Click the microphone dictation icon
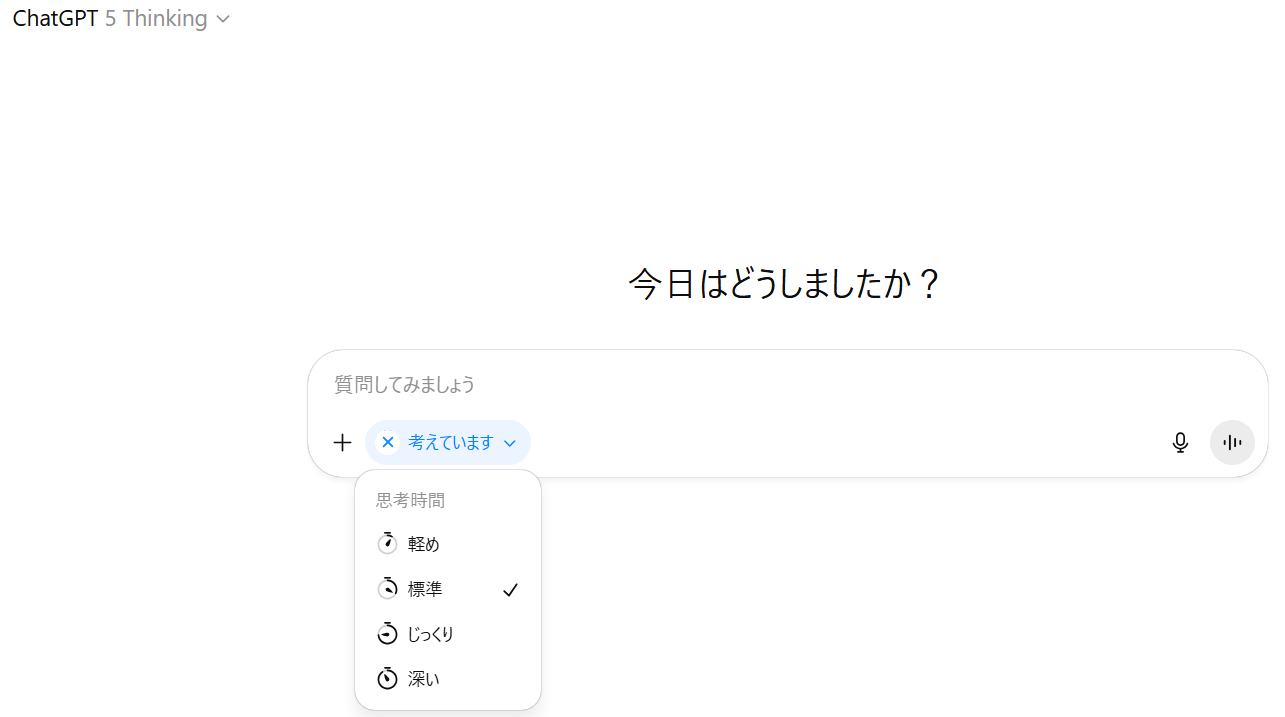1285x717 pixels. pyautogui.click(x=1180, y=442)
